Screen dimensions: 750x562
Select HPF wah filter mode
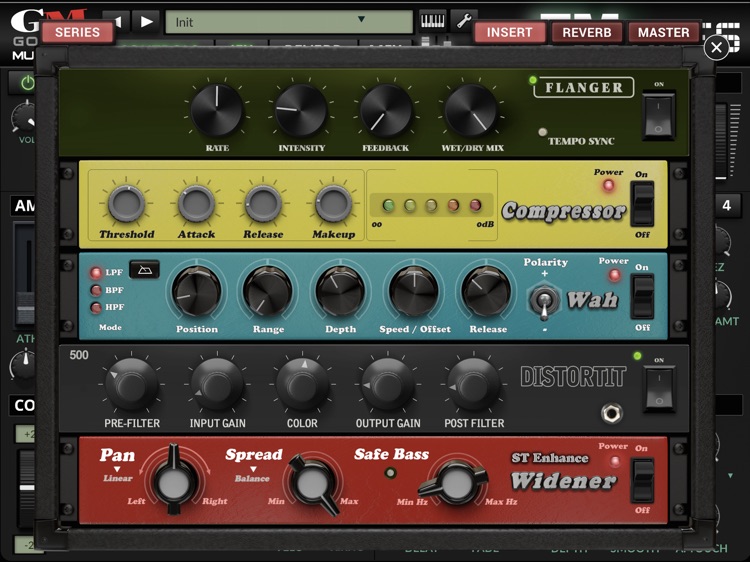click(x=96, y=308)
